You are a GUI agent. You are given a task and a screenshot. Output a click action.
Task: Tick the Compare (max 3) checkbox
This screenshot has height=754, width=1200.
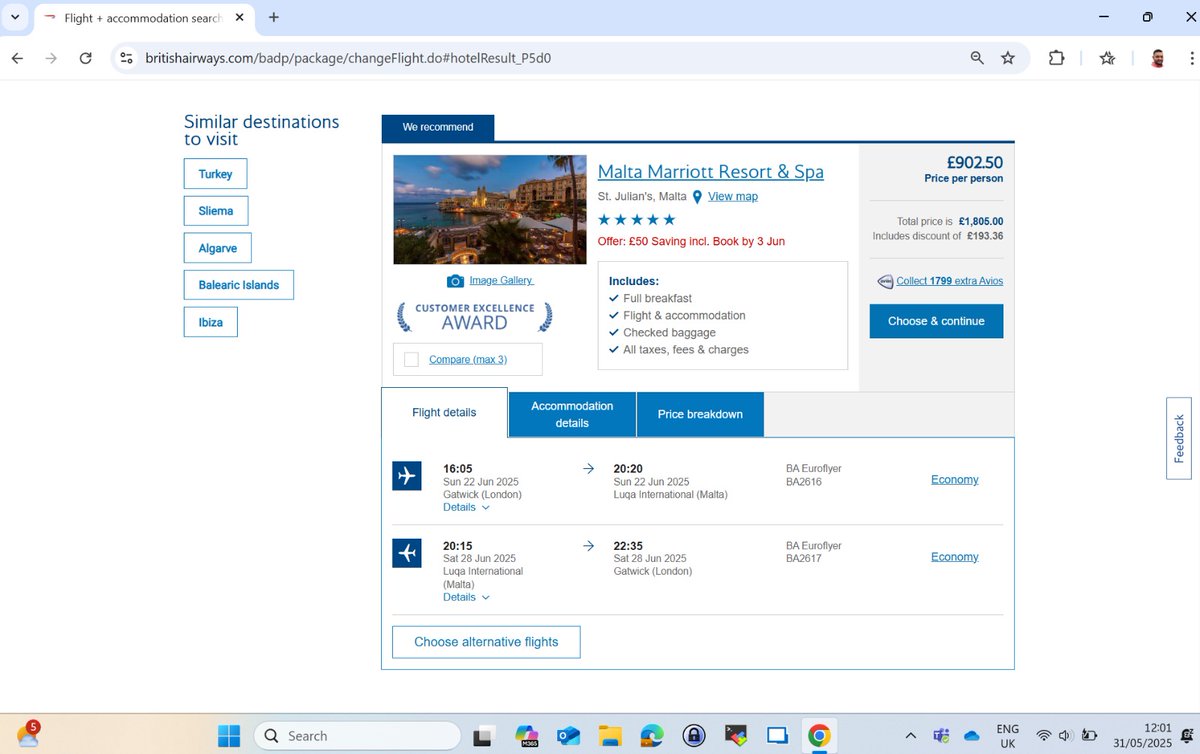[x=411, y=359]
